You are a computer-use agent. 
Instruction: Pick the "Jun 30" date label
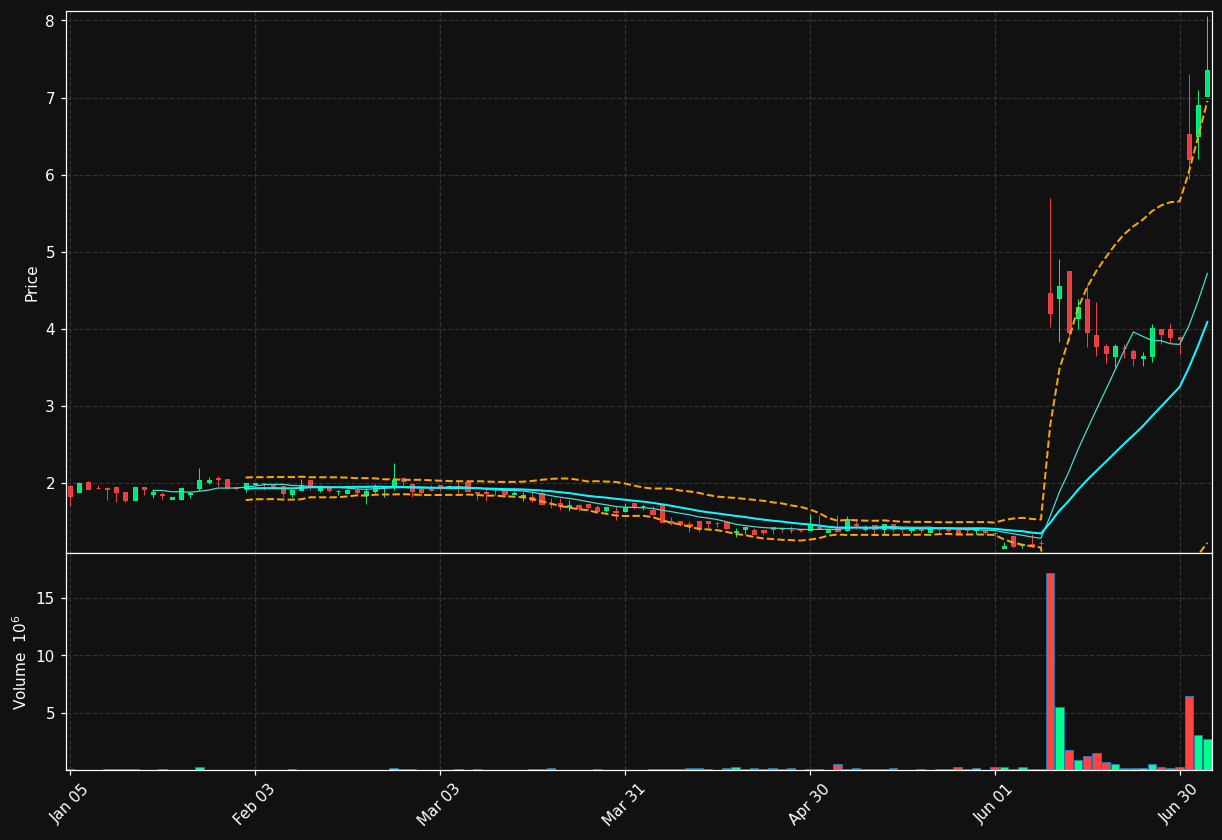[1178, 803]
